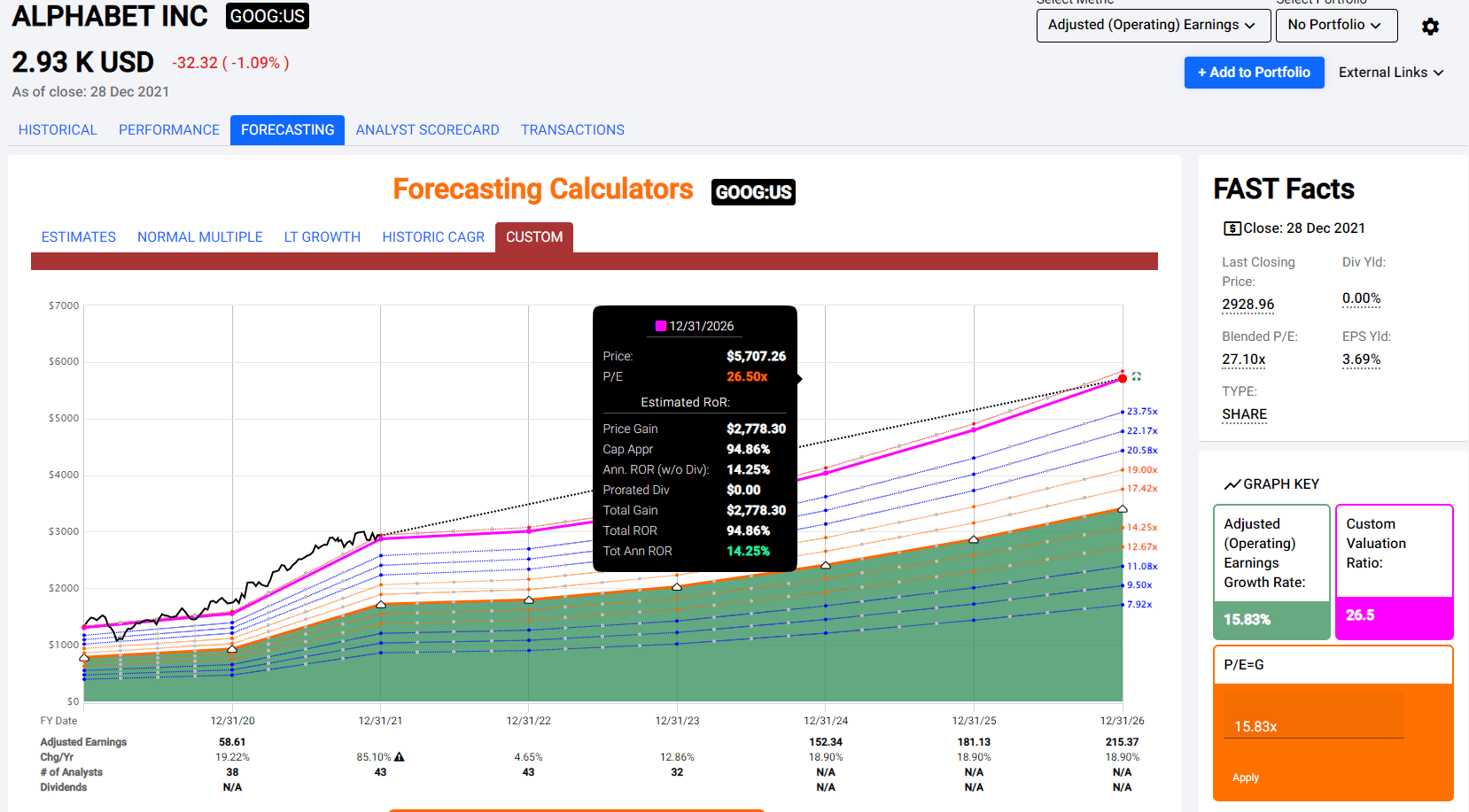Click the Last Closing Price value 2928.96
Viewport: 1469px width, 812px height.
tap(1247, 305)
